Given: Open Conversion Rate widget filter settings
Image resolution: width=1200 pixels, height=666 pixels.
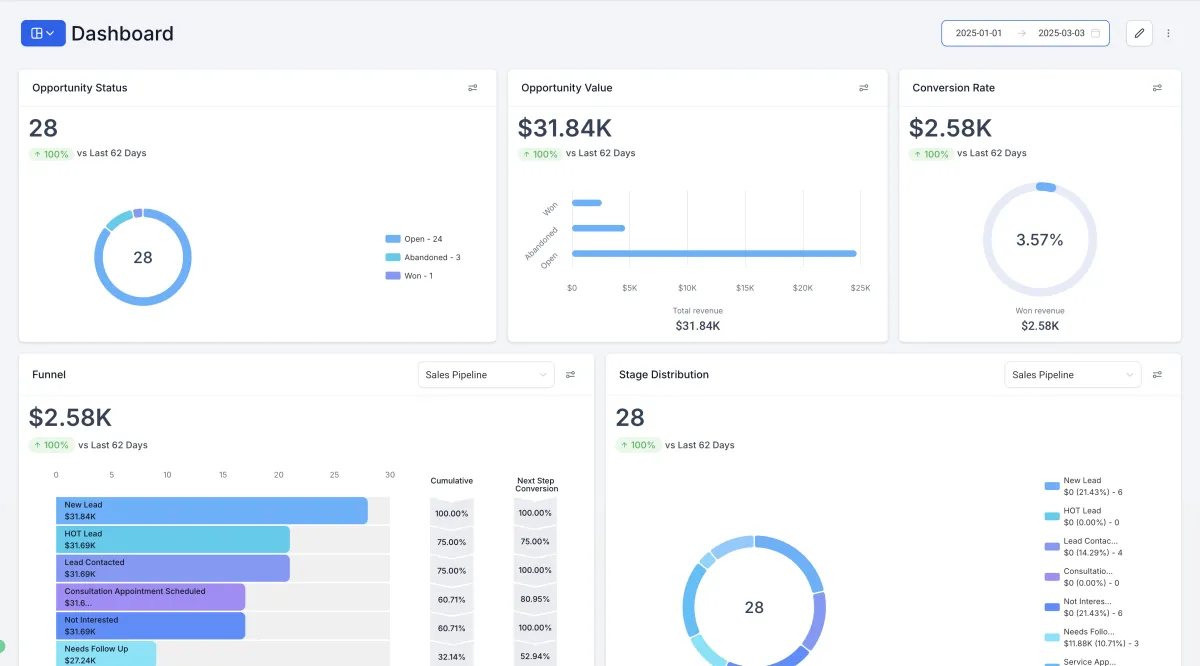Looking at the screenshot, I should (1157, 88).
